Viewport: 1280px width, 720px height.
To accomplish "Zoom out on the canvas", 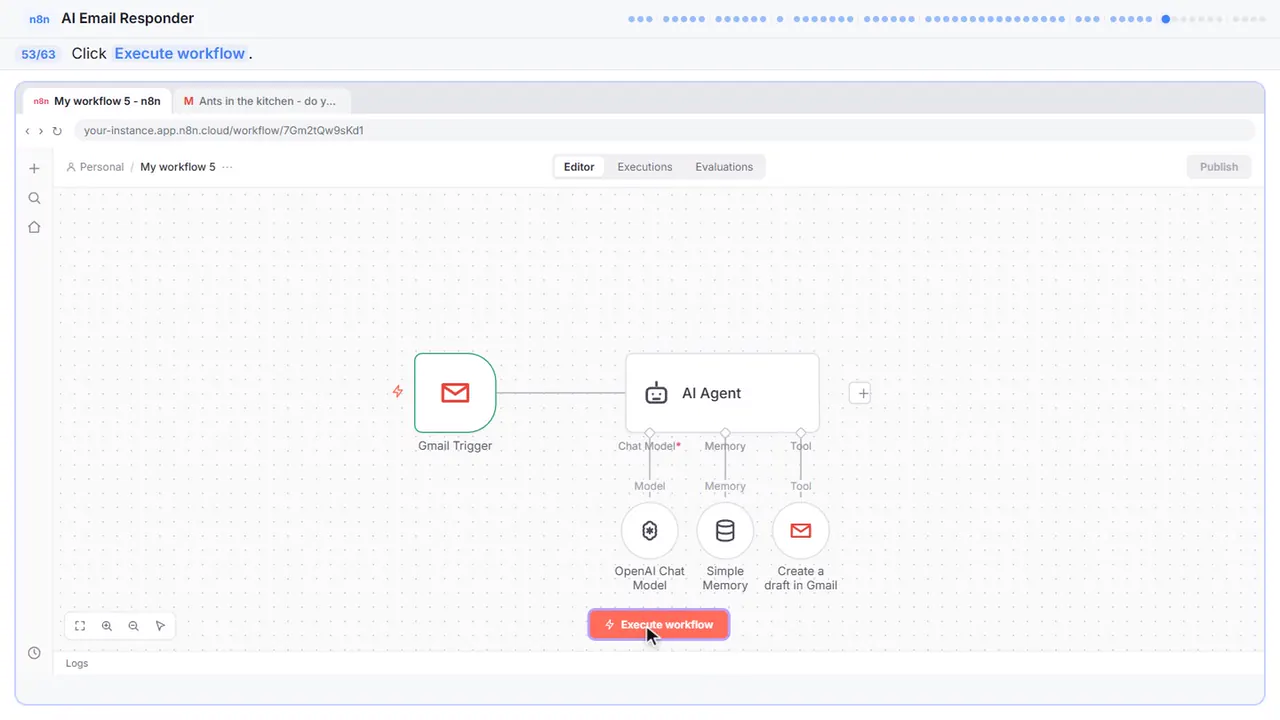I will point(134,626).
